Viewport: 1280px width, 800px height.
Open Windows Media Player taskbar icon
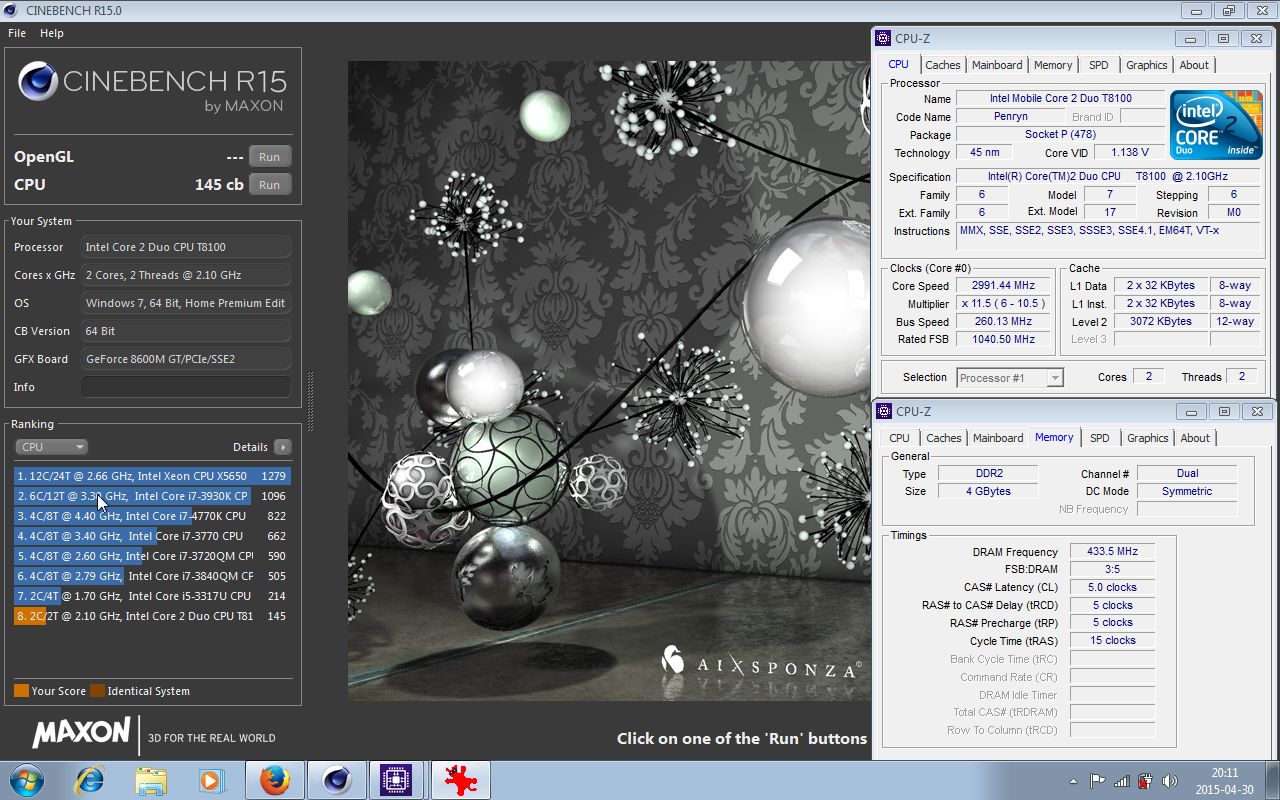(x=212, y=780)
